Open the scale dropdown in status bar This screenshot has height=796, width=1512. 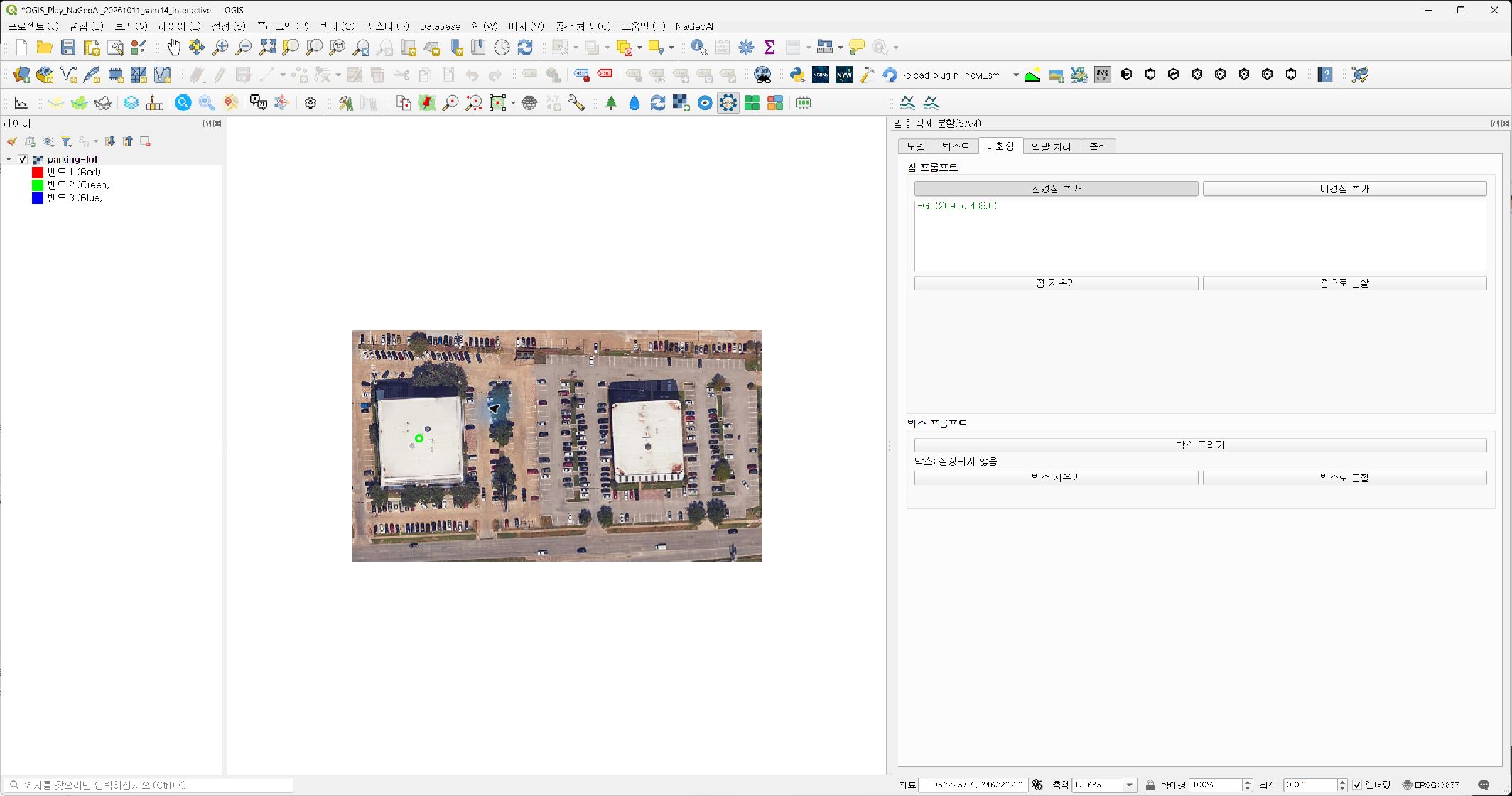coord(1130,785)
